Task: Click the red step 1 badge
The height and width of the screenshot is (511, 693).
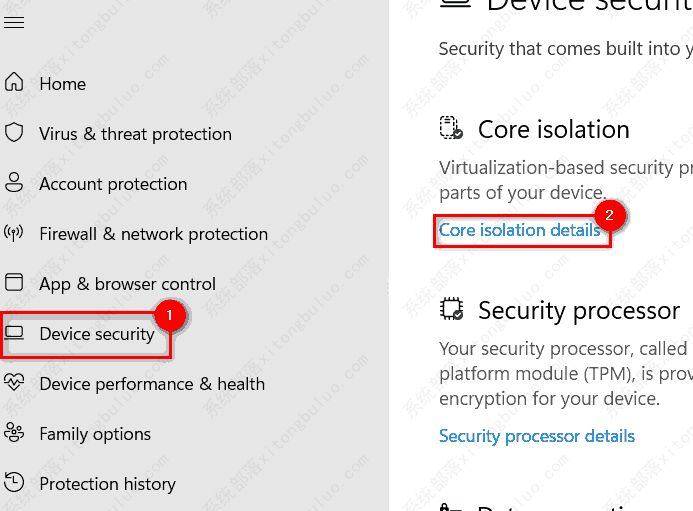Action: click(x=169, y=315)
